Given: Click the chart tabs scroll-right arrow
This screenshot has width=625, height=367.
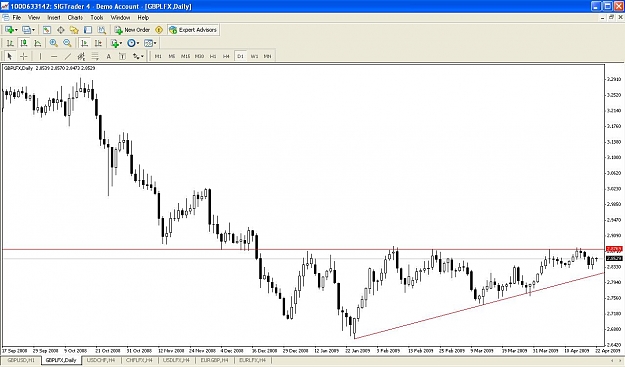Looking at the screenshot, I should click(x=620, y=360).
